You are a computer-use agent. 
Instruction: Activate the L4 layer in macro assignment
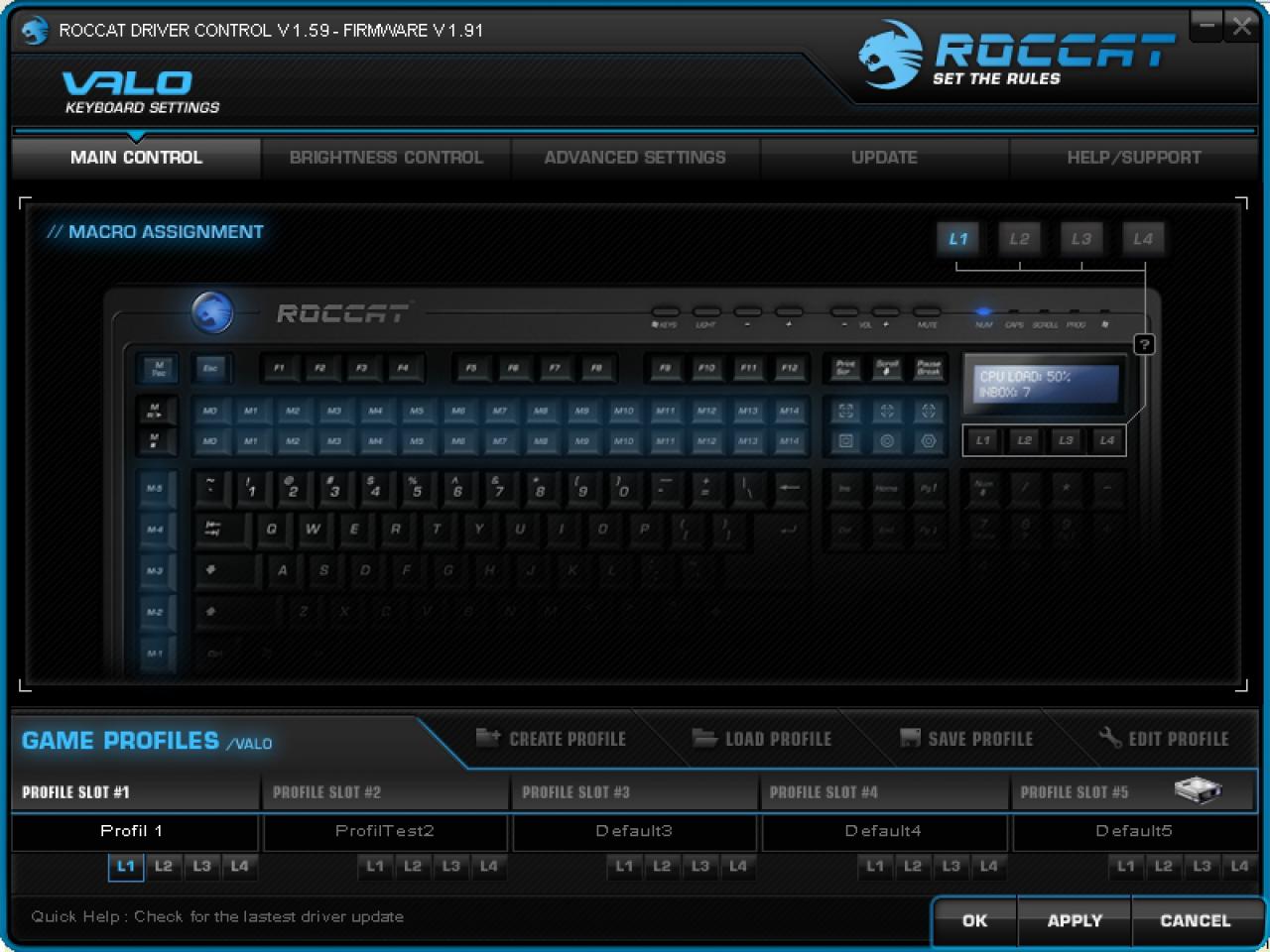point(1143,239)
